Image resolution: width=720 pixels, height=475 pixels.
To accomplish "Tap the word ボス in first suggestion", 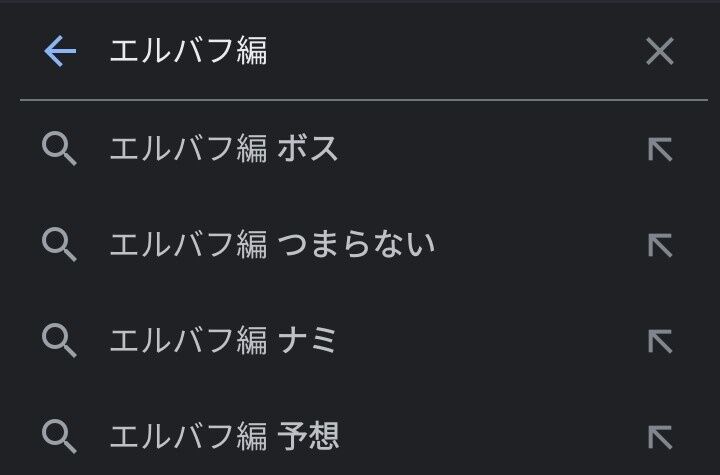I will (308, 149).
